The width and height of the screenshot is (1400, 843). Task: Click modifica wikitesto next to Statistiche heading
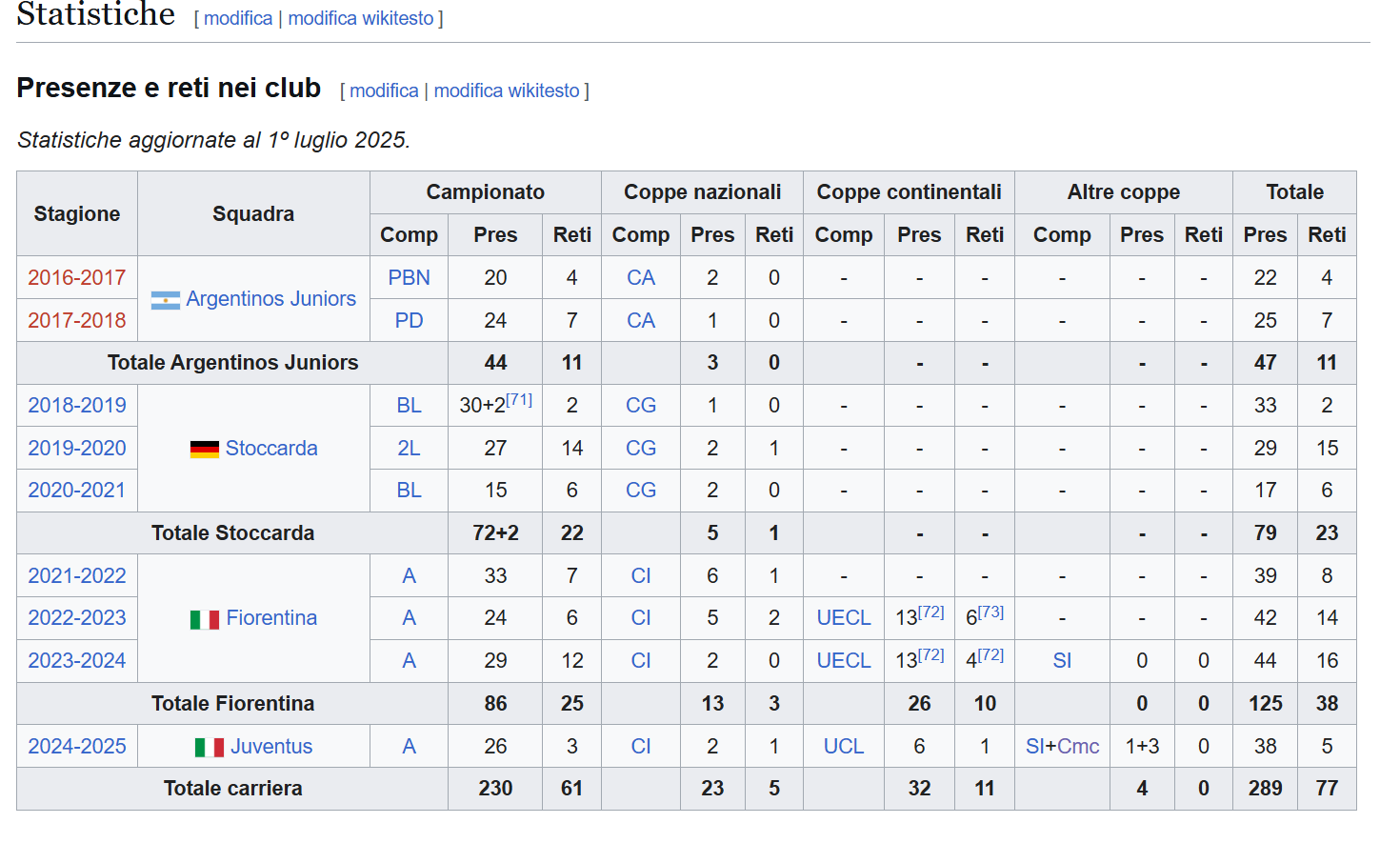click(361, 18)
